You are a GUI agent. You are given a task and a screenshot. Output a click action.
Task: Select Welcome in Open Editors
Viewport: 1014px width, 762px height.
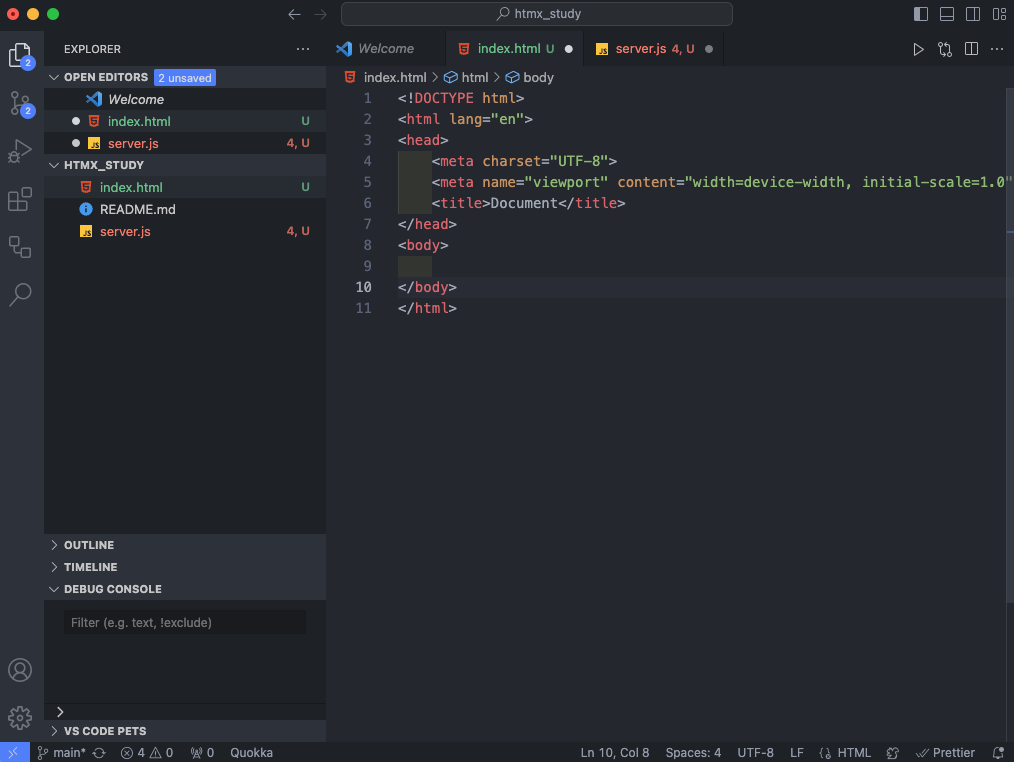185,100
